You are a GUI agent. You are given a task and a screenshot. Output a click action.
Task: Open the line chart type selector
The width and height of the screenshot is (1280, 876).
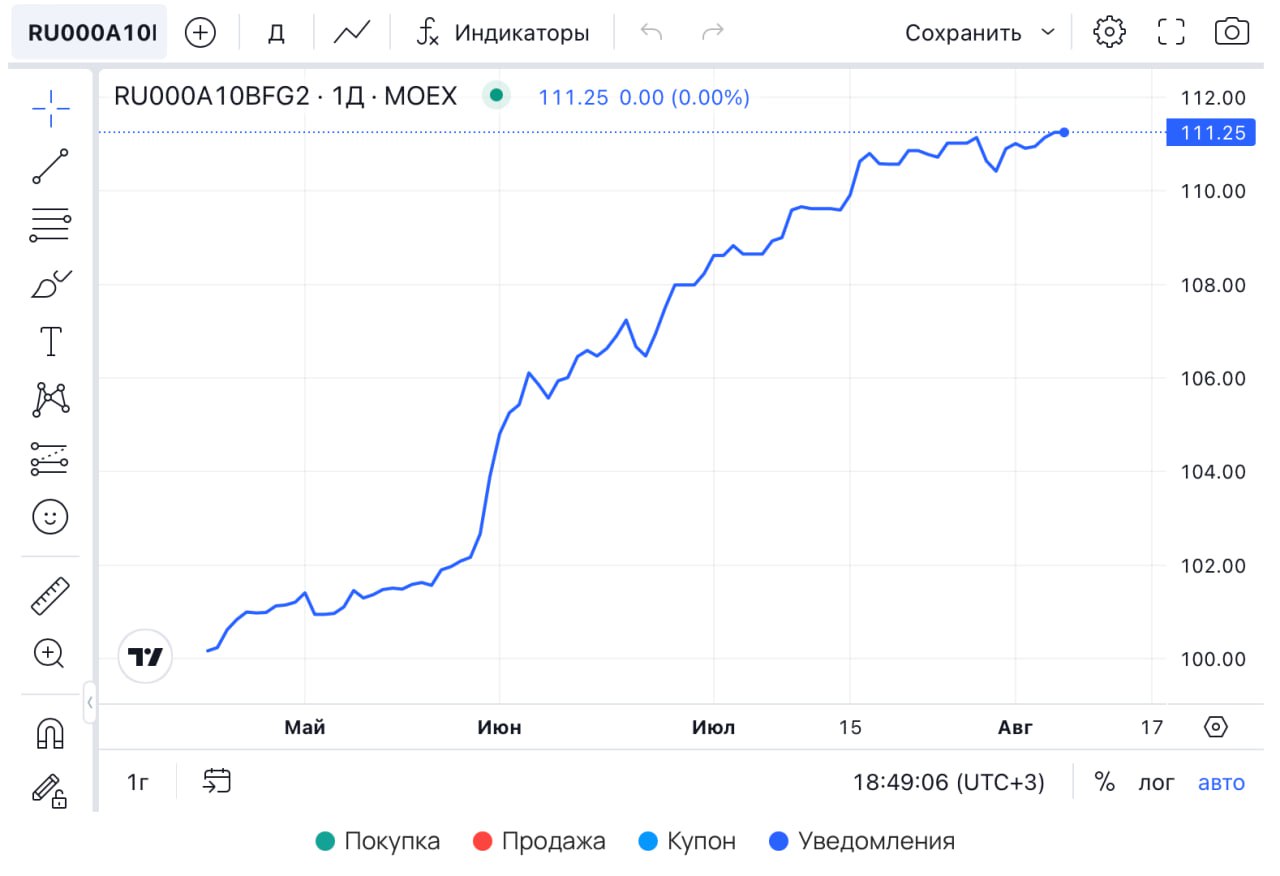(x=351, y=32)
